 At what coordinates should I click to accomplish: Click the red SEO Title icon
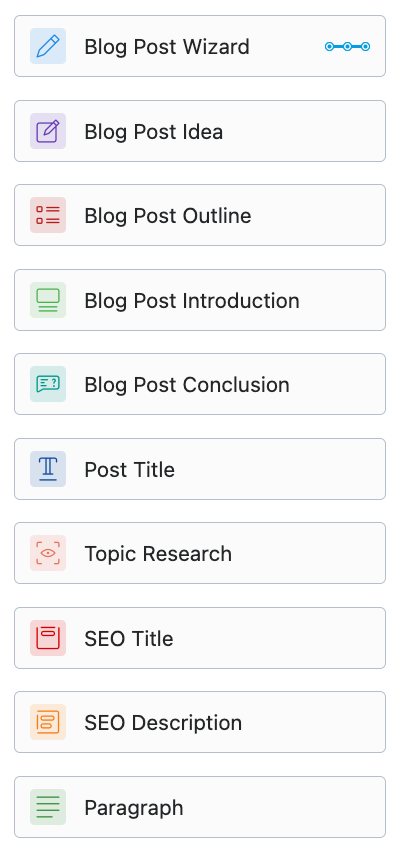click(x=48, y=638)
